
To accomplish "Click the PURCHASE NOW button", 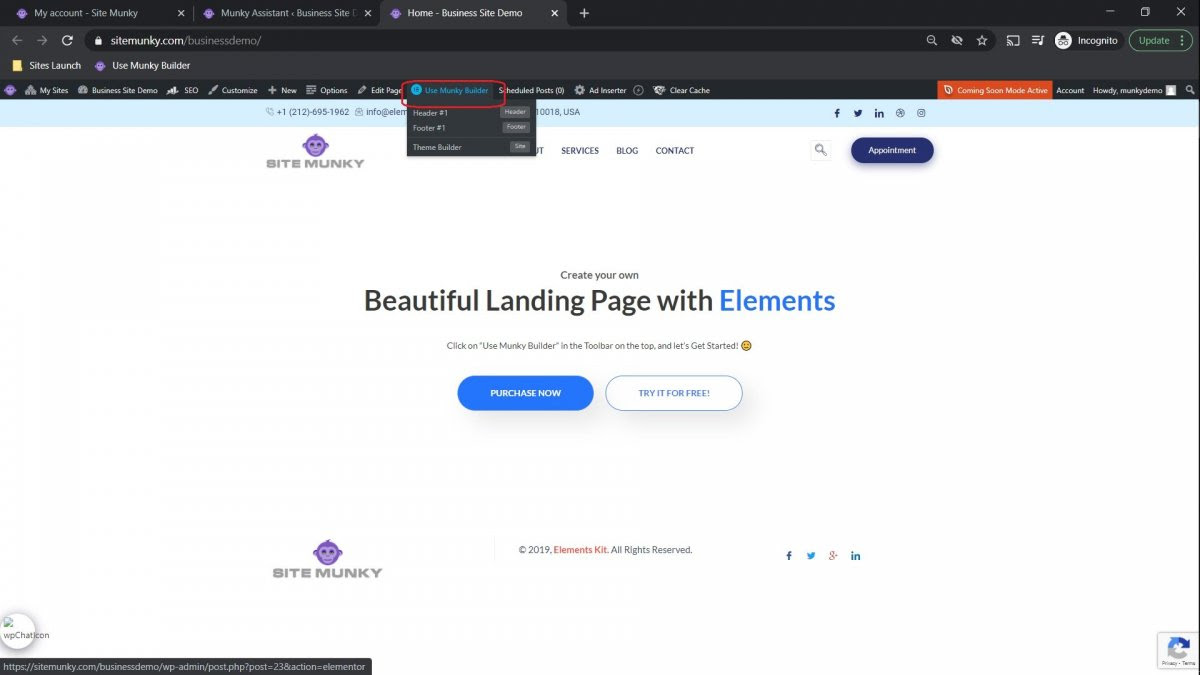I will tap(525, 393).
